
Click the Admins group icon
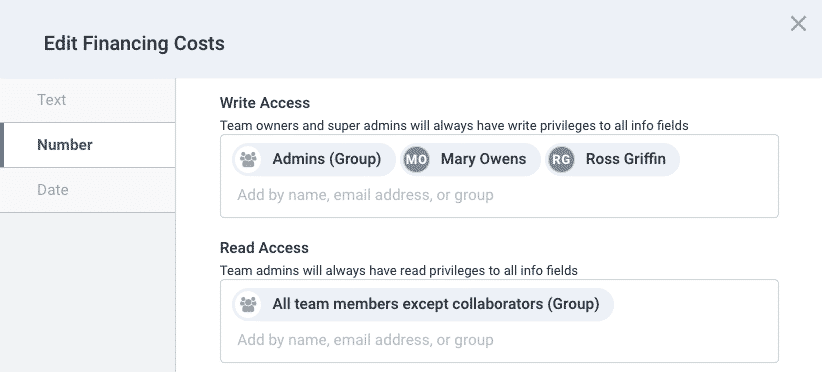tap(247, 159)
